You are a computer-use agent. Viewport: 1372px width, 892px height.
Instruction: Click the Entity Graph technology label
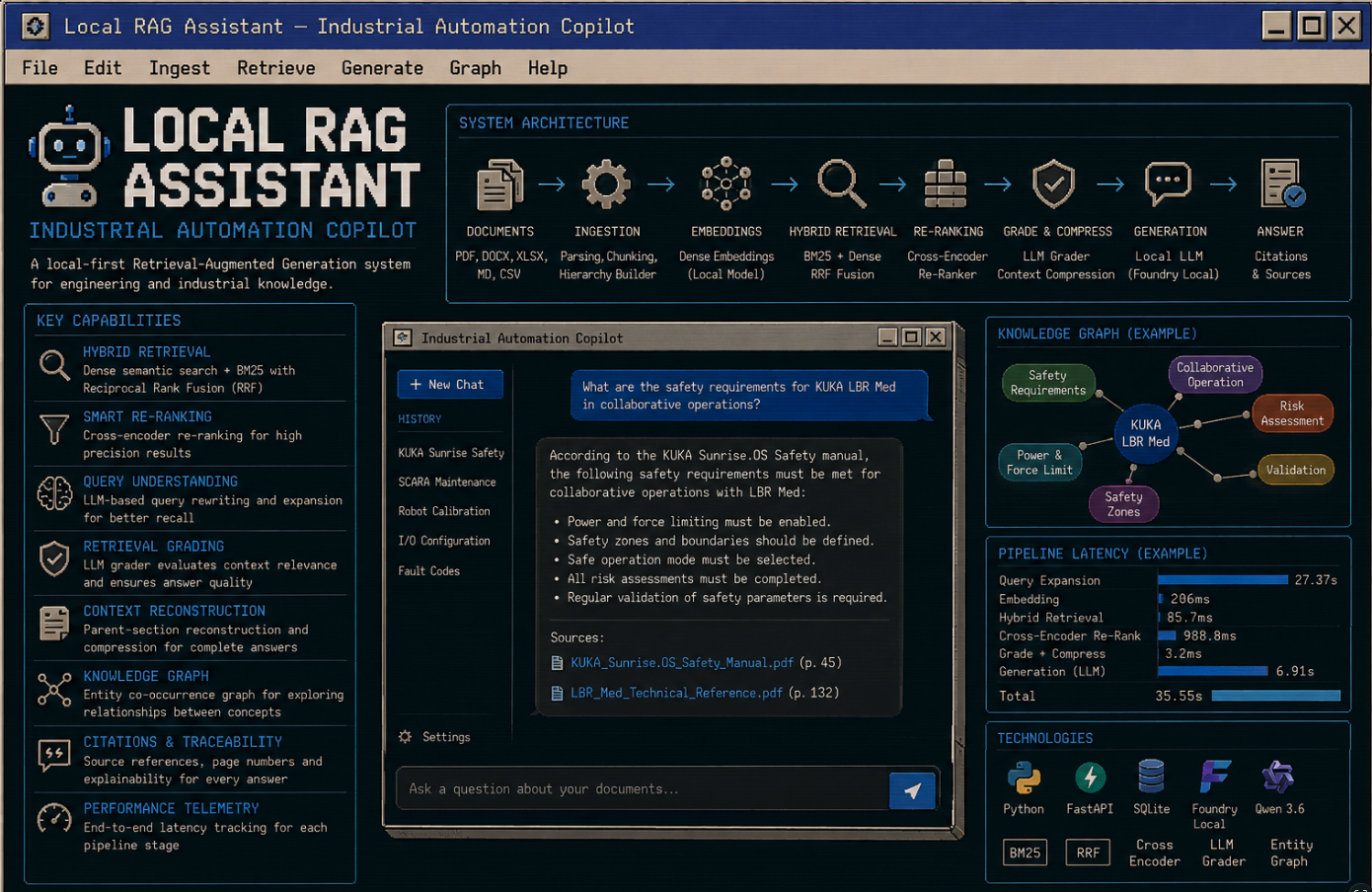(x=1291, y=854)
